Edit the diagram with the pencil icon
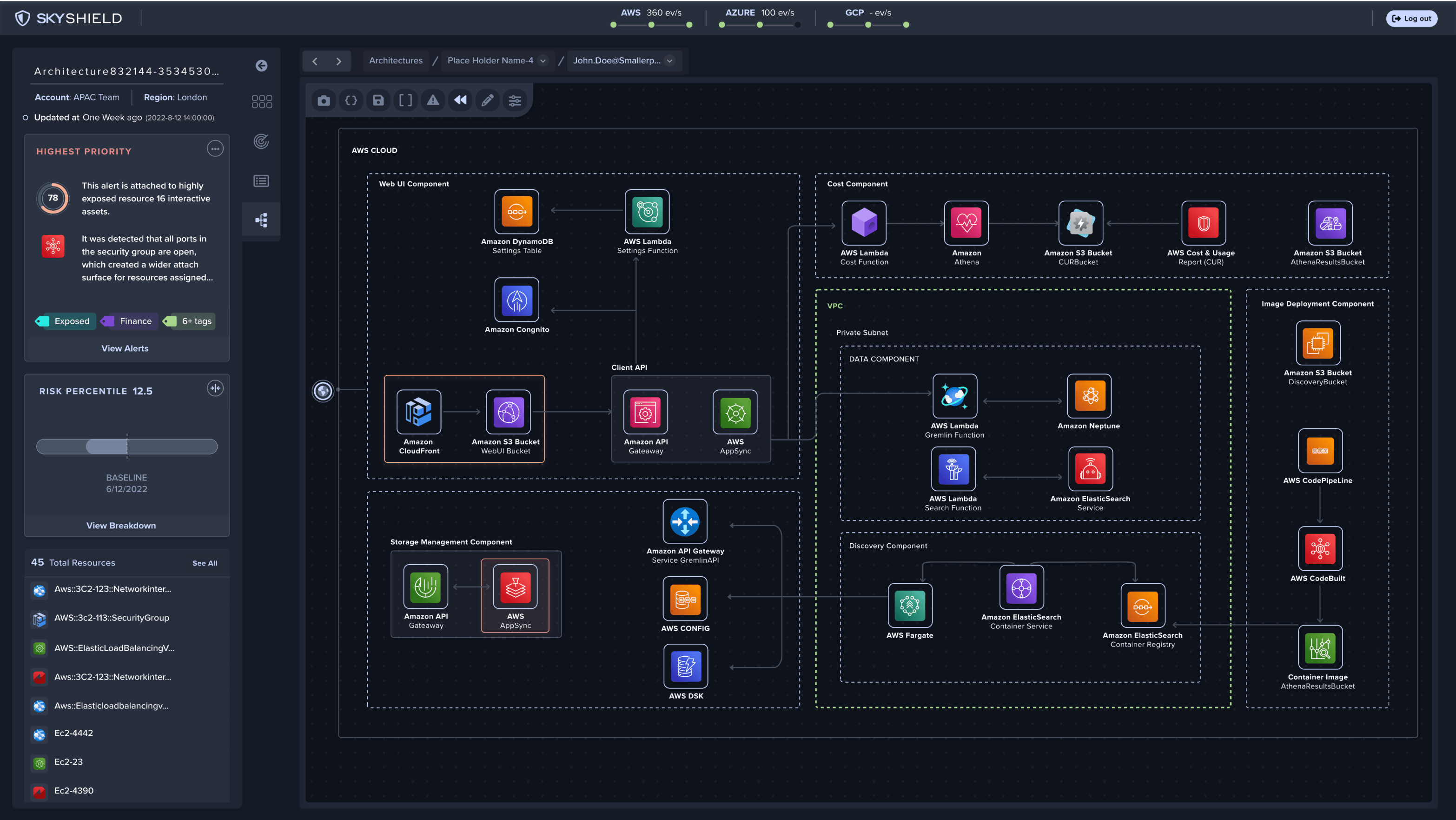Viewport: 1456px width, 820px height. [x=487, y=100]
